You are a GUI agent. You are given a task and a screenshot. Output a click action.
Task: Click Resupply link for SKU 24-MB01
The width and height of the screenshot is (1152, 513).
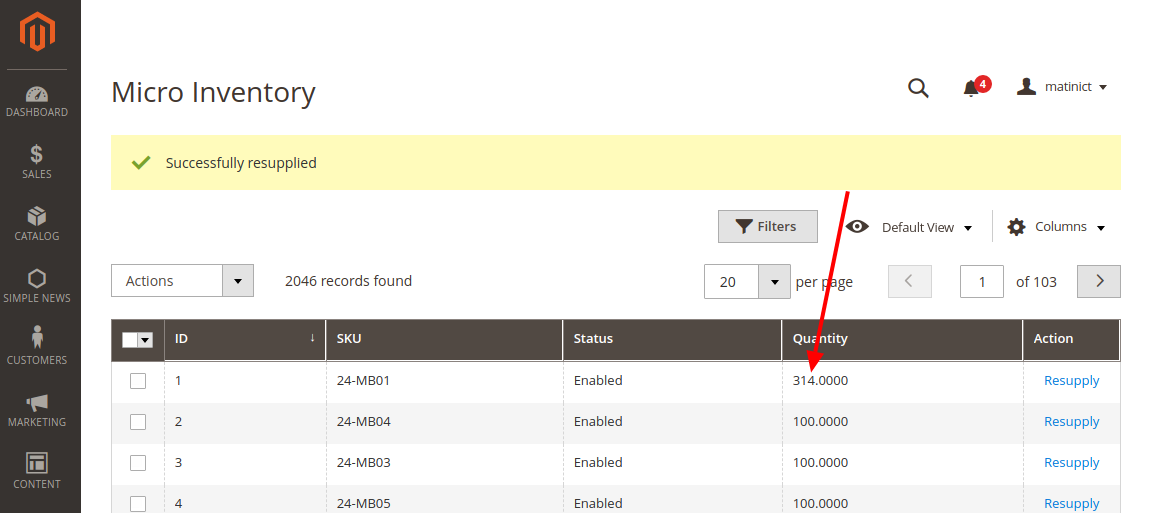1071,381
